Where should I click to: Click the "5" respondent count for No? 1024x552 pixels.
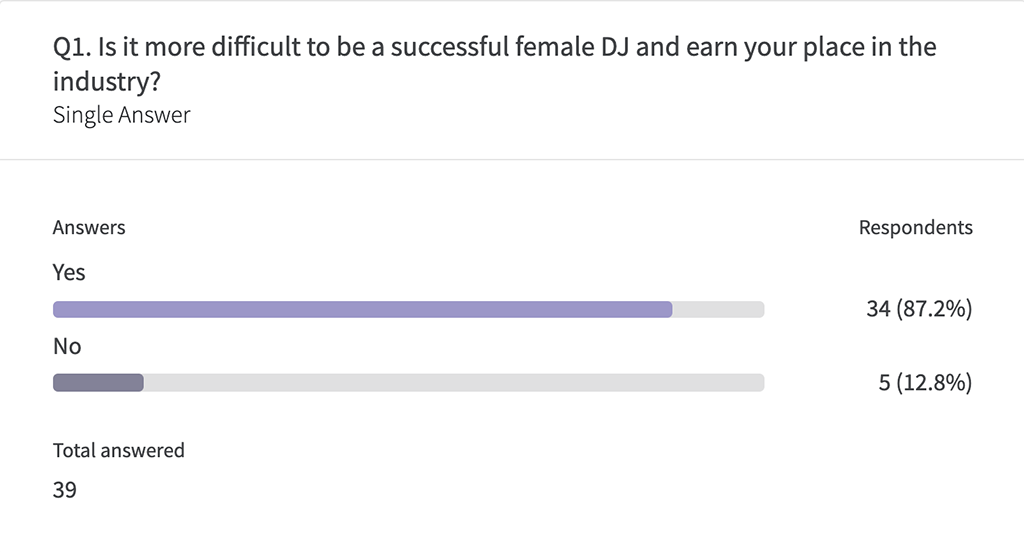tap(884, 383)
